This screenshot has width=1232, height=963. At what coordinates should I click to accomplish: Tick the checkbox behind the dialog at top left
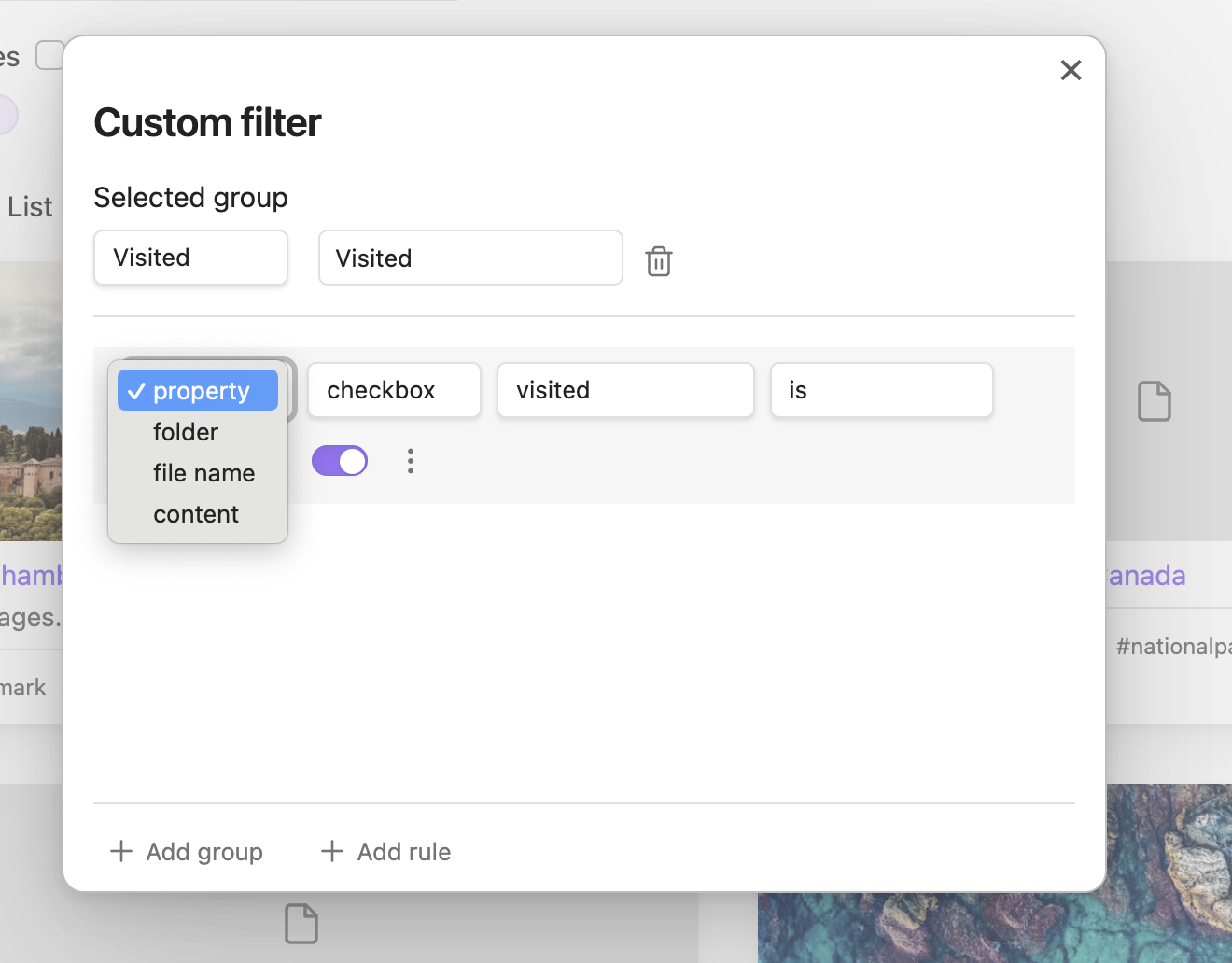point(49,55)
